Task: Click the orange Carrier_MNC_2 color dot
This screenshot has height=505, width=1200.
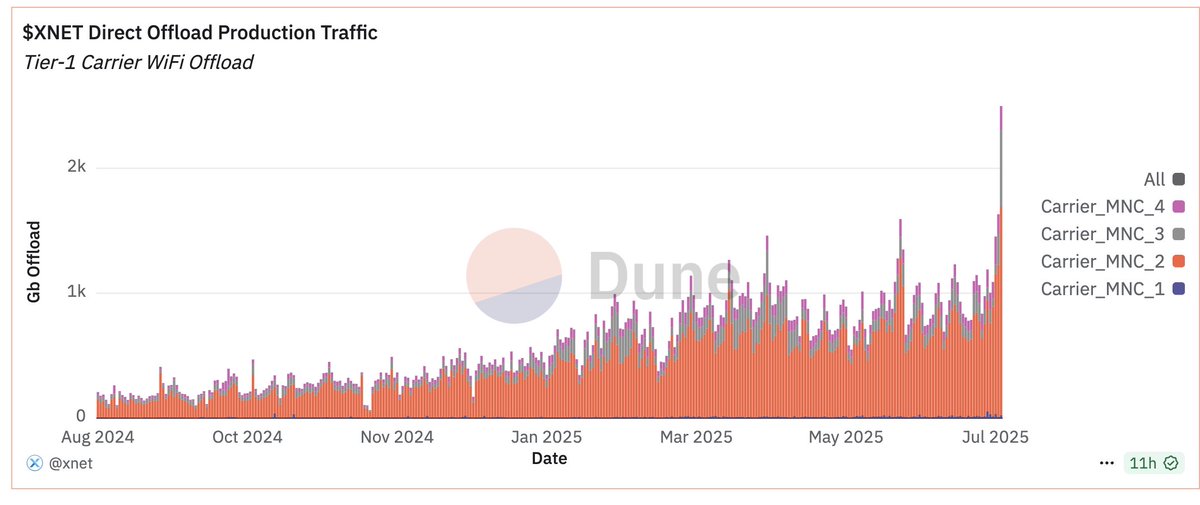Action: click(1179, 262)
